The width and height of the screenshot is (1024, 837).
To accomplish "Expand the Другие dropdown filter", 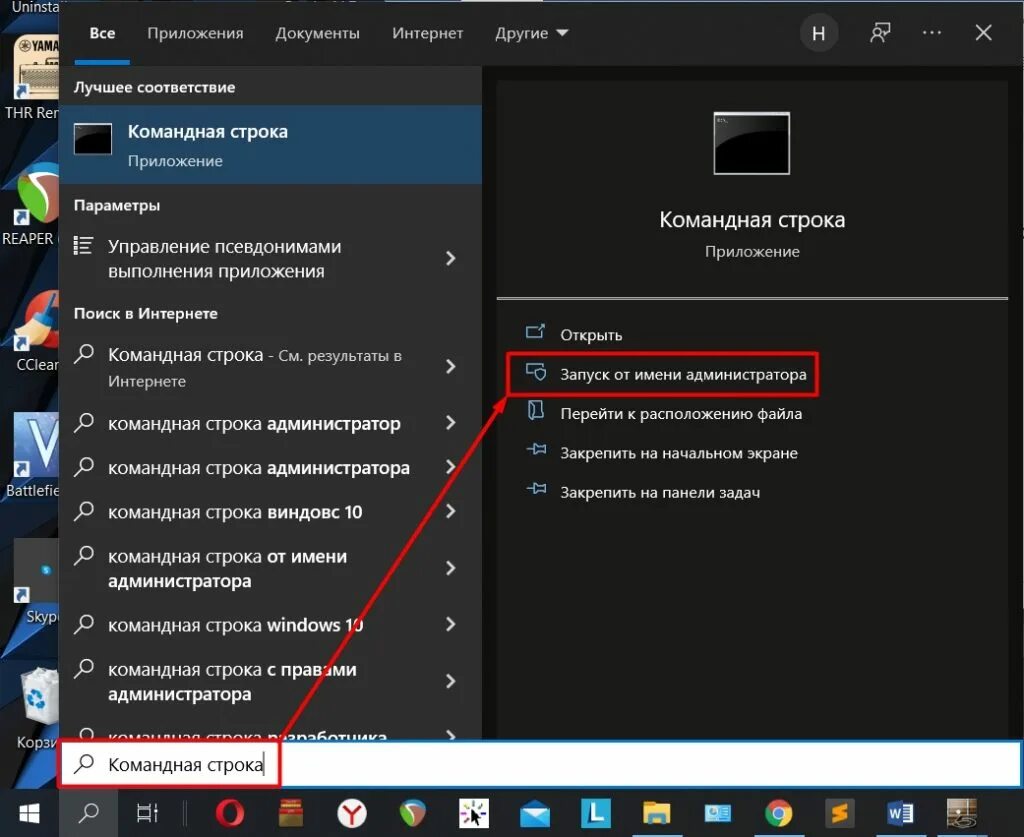I will pos(532,33).
